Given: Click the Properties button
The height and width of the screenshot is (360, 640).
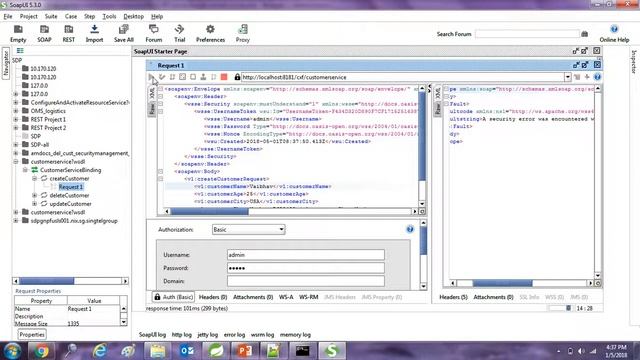Looking at the screenshot, I should (32, 335).
